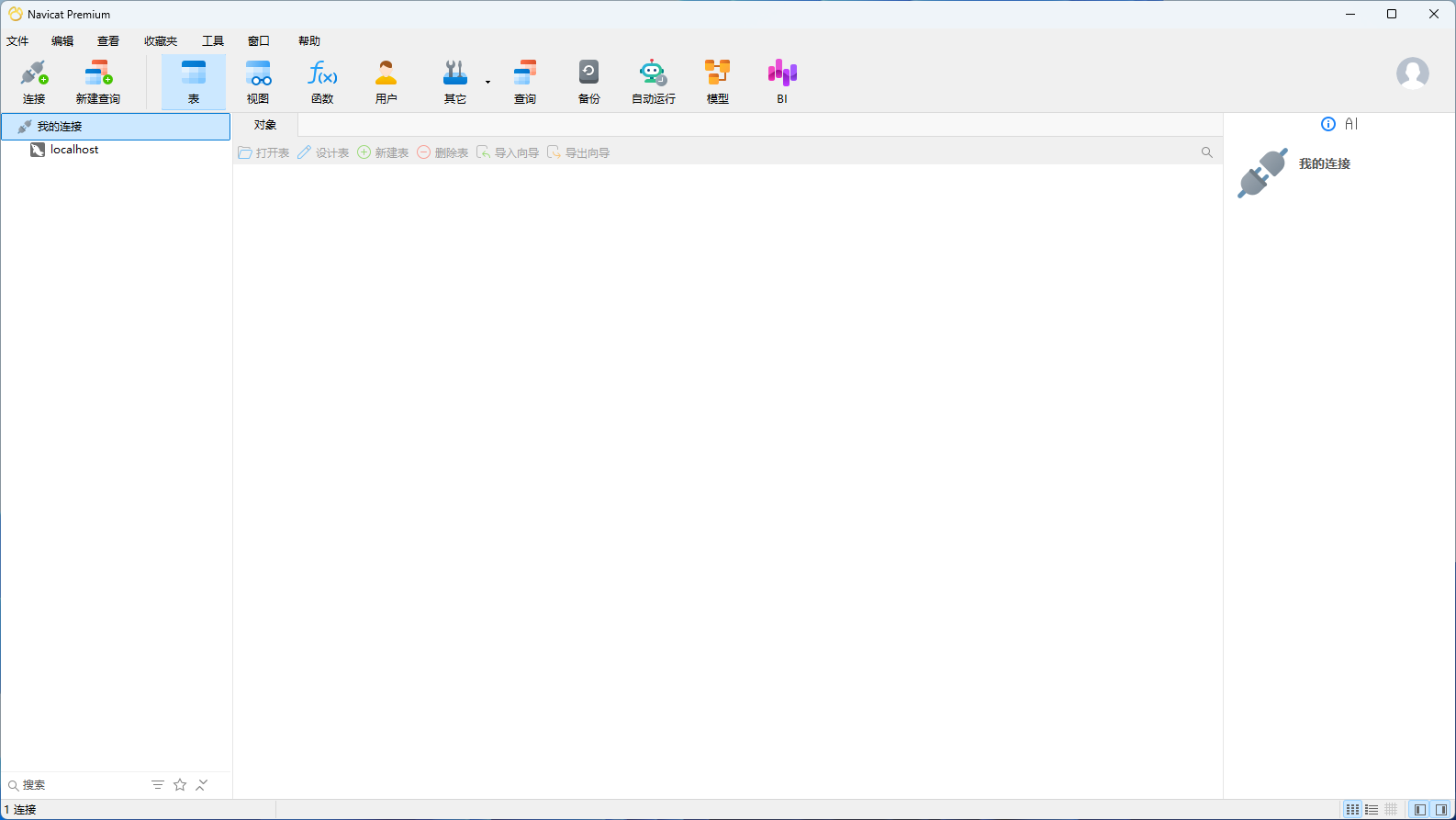Click the 备份 (Backup) toolbar icon
This screenshot has width=1456, height=820.
[589, 82]
